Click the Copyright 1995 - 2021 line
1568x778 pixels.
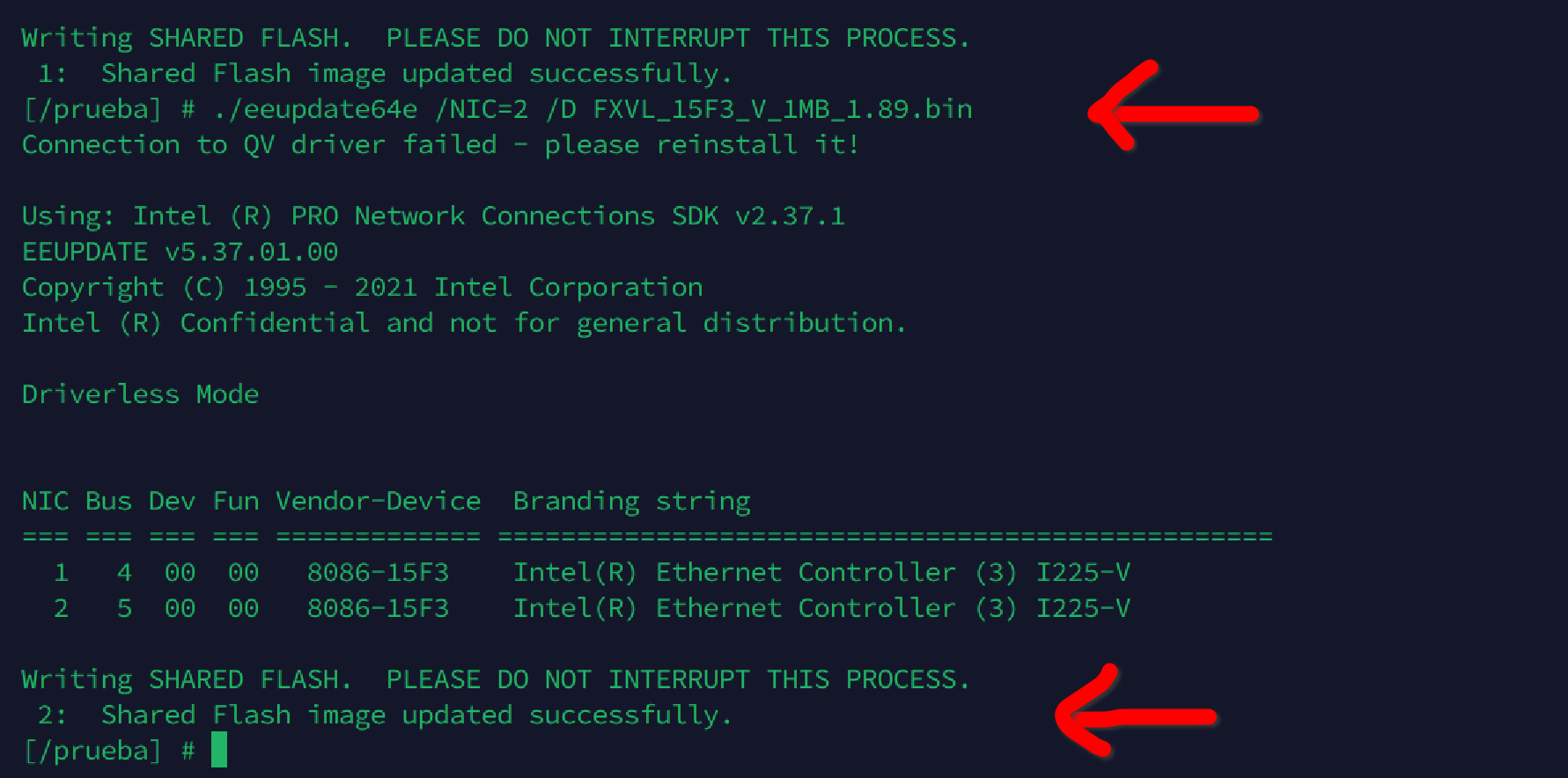362,288
